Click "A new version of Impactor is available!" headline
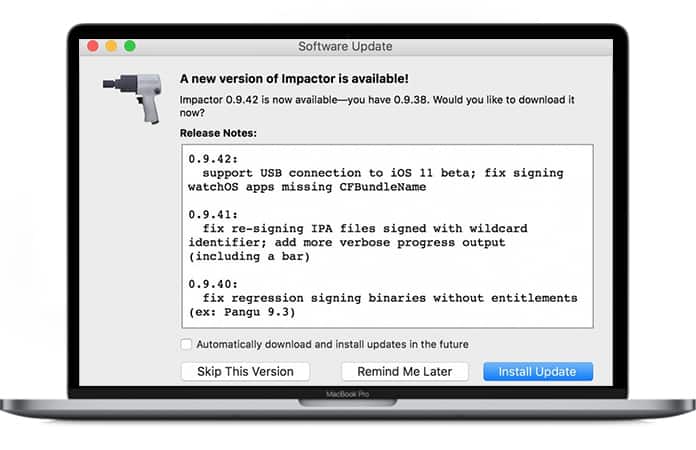 (x=294, y=79)
